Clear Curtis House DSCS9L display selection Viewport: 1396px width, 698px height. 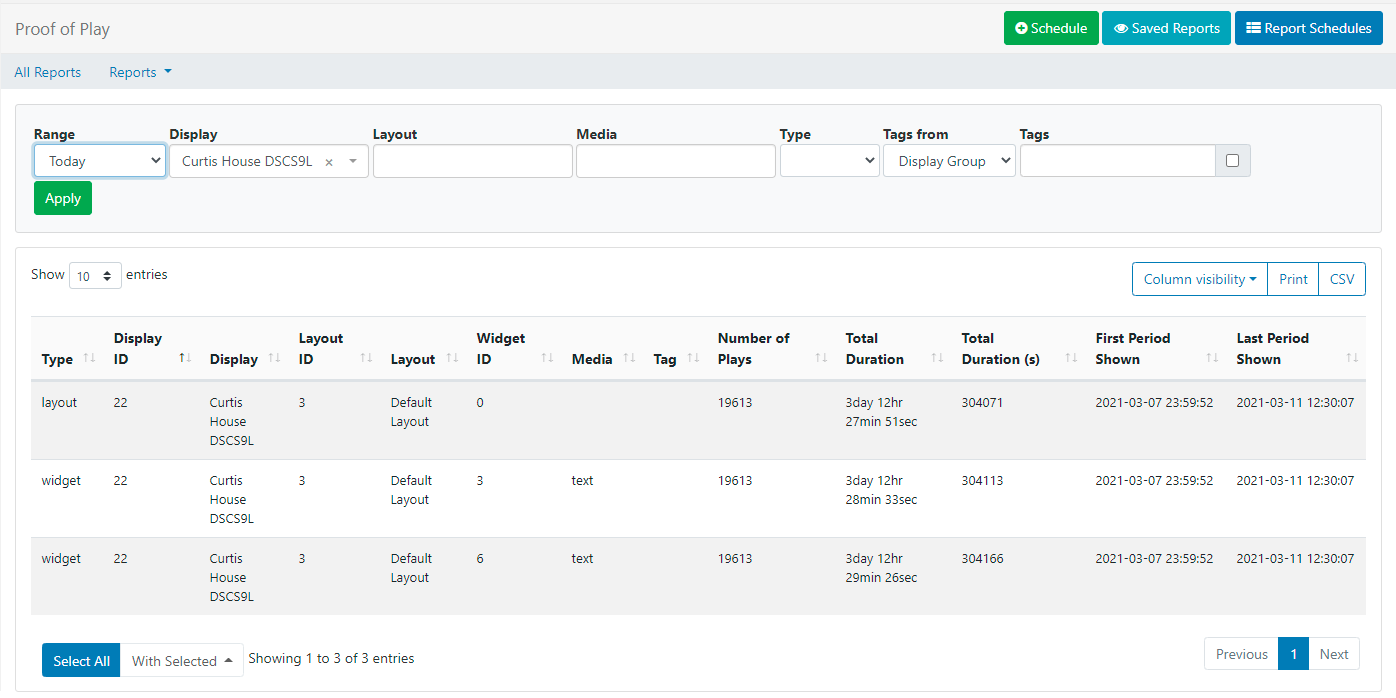tap(329, 162)
